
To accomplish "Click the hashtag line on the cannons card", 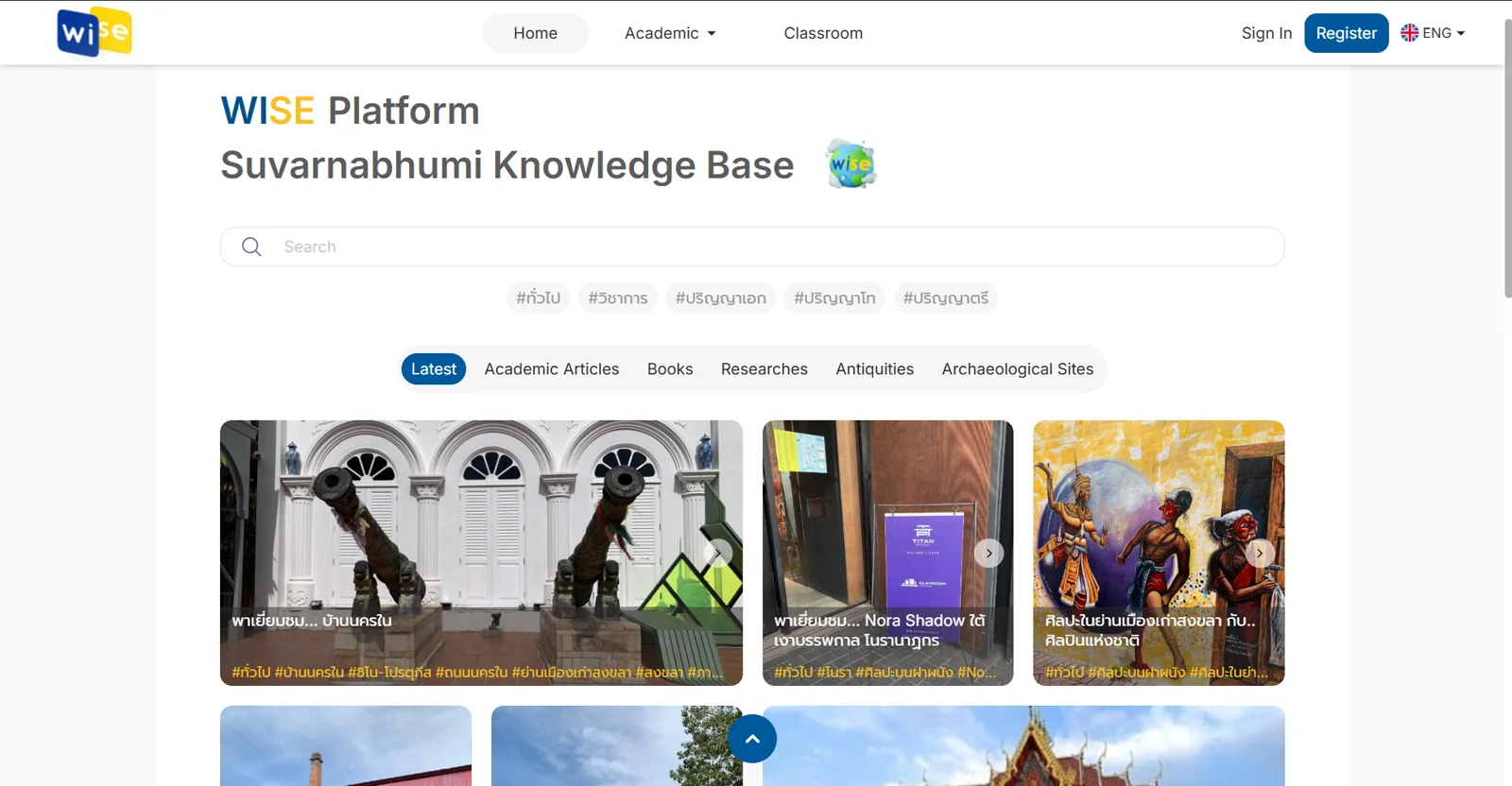I will (477, 673).
